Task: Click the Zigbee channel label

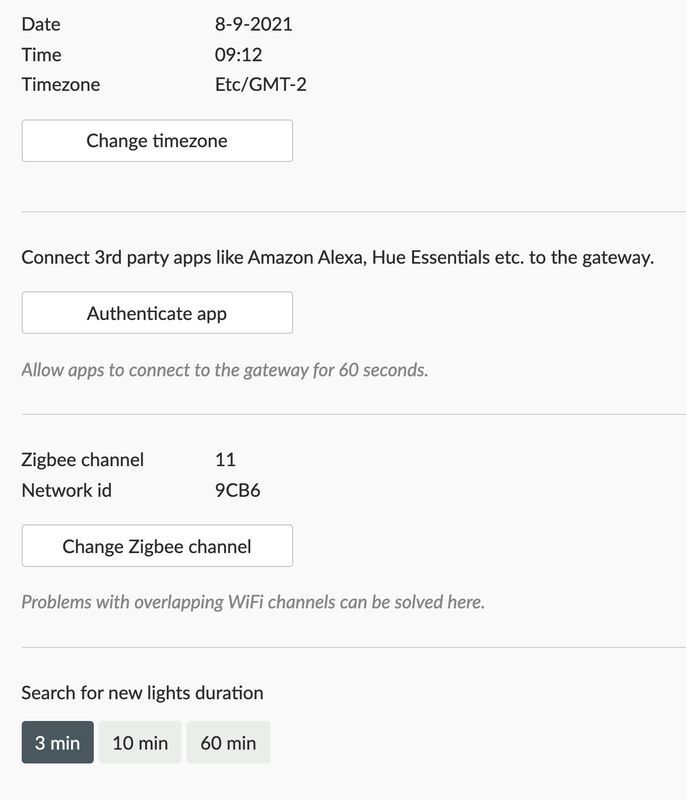Action: (x=82, y=460)
